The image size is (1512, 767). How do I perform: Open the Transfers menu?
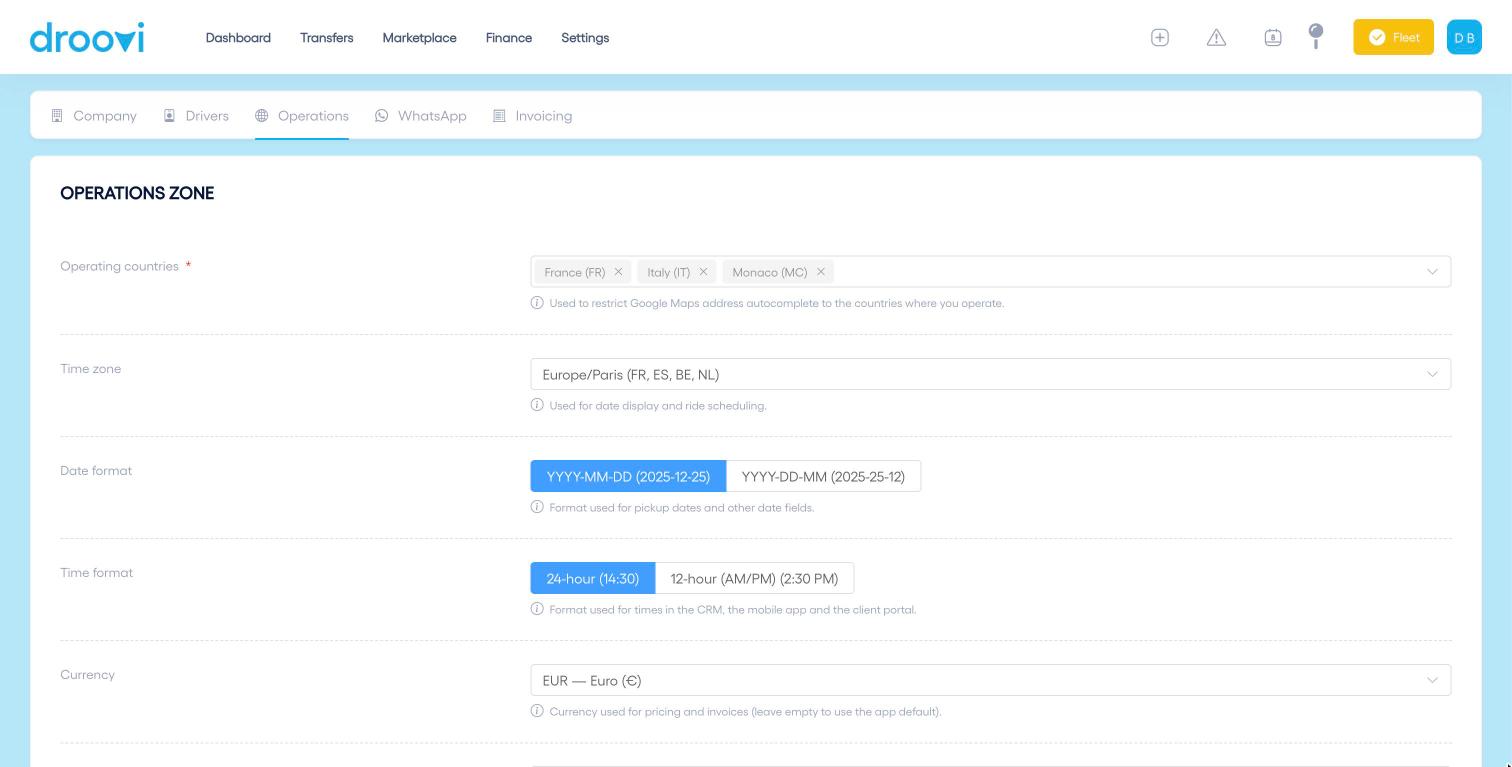[327, 38]
